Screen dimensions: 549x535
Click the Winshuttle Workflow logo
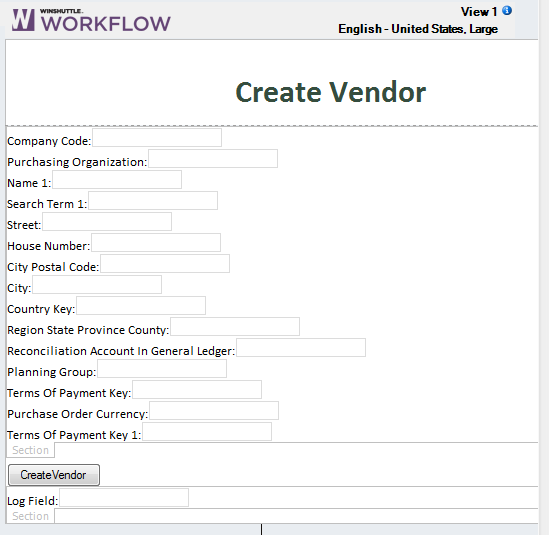(91, 20)
